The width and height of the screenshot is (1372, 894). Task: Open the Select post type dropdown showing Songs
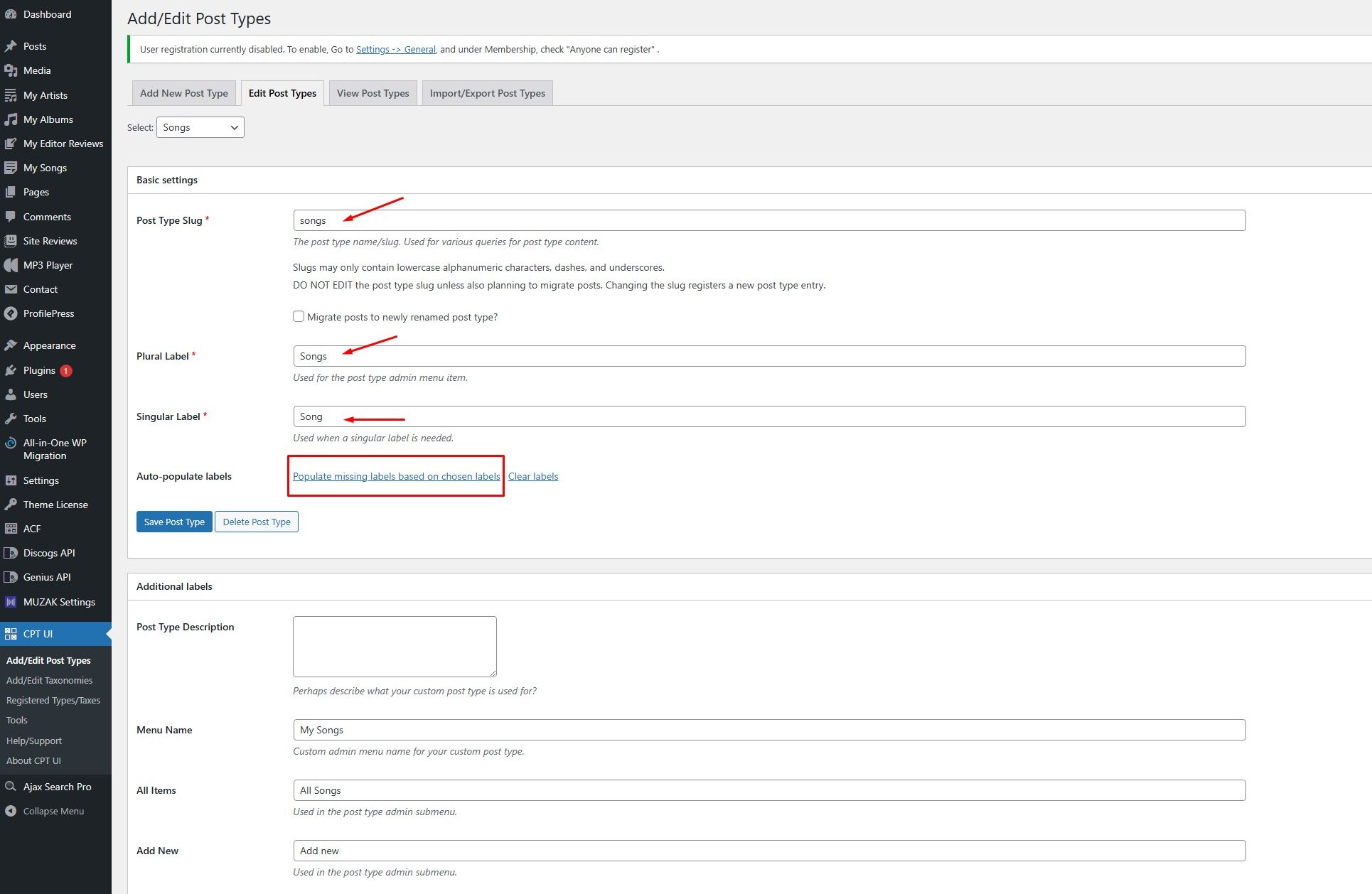click(200, 127)
